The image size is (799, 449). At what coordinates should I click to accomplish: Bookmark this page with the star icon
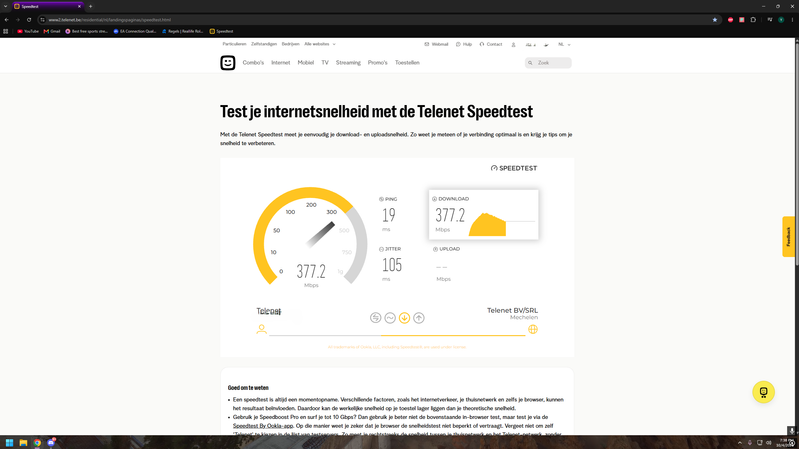(715, 20)
